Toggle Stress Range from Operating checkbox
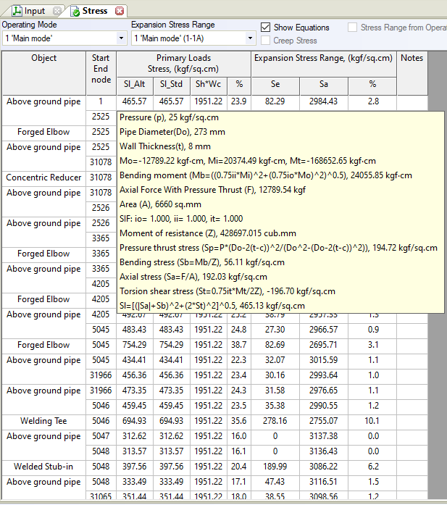Screen dimensions: 447x505 [x=352, y=27]
